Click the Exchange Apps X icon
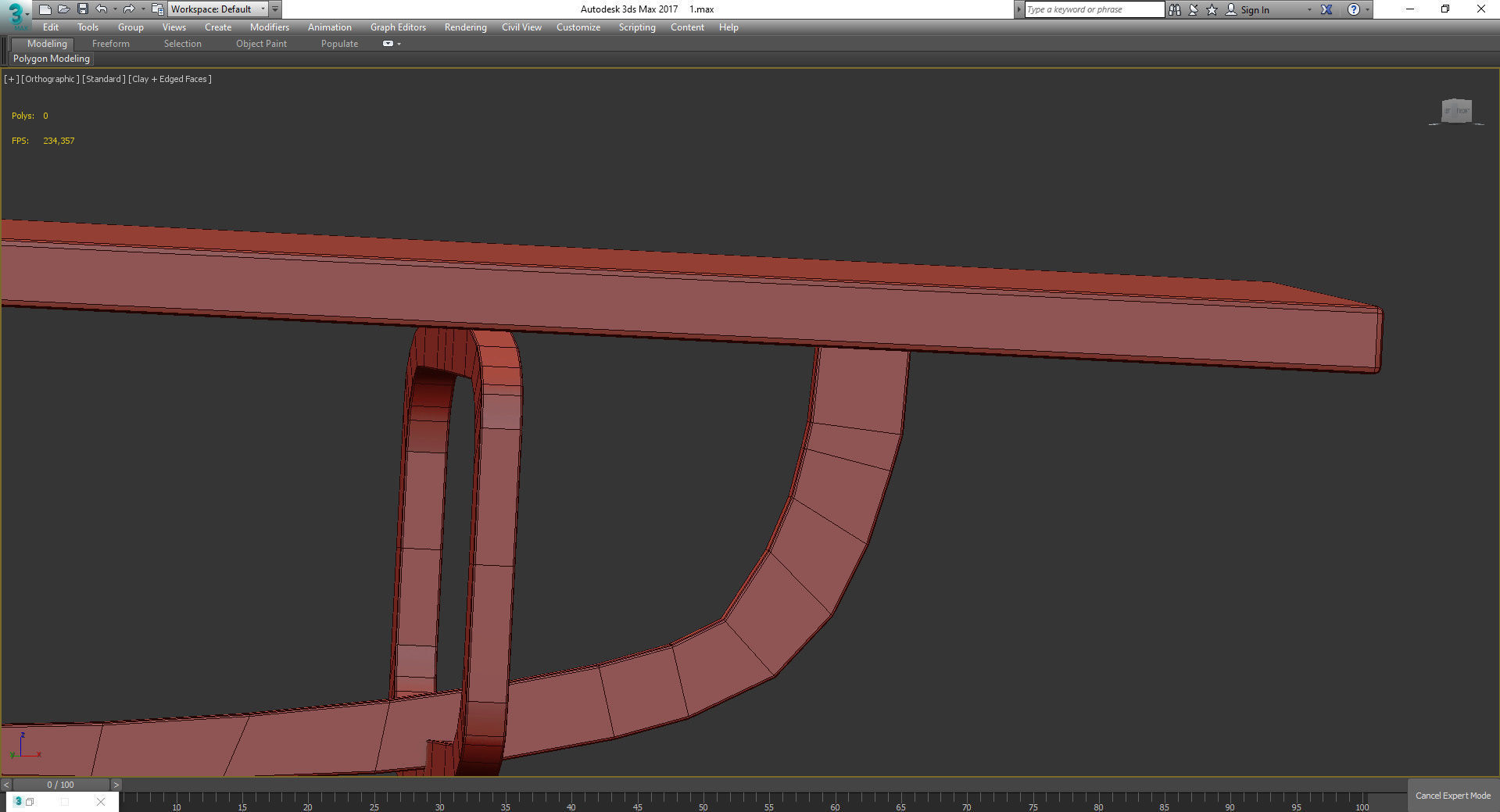The image size is (1500, 812). 1326,9
